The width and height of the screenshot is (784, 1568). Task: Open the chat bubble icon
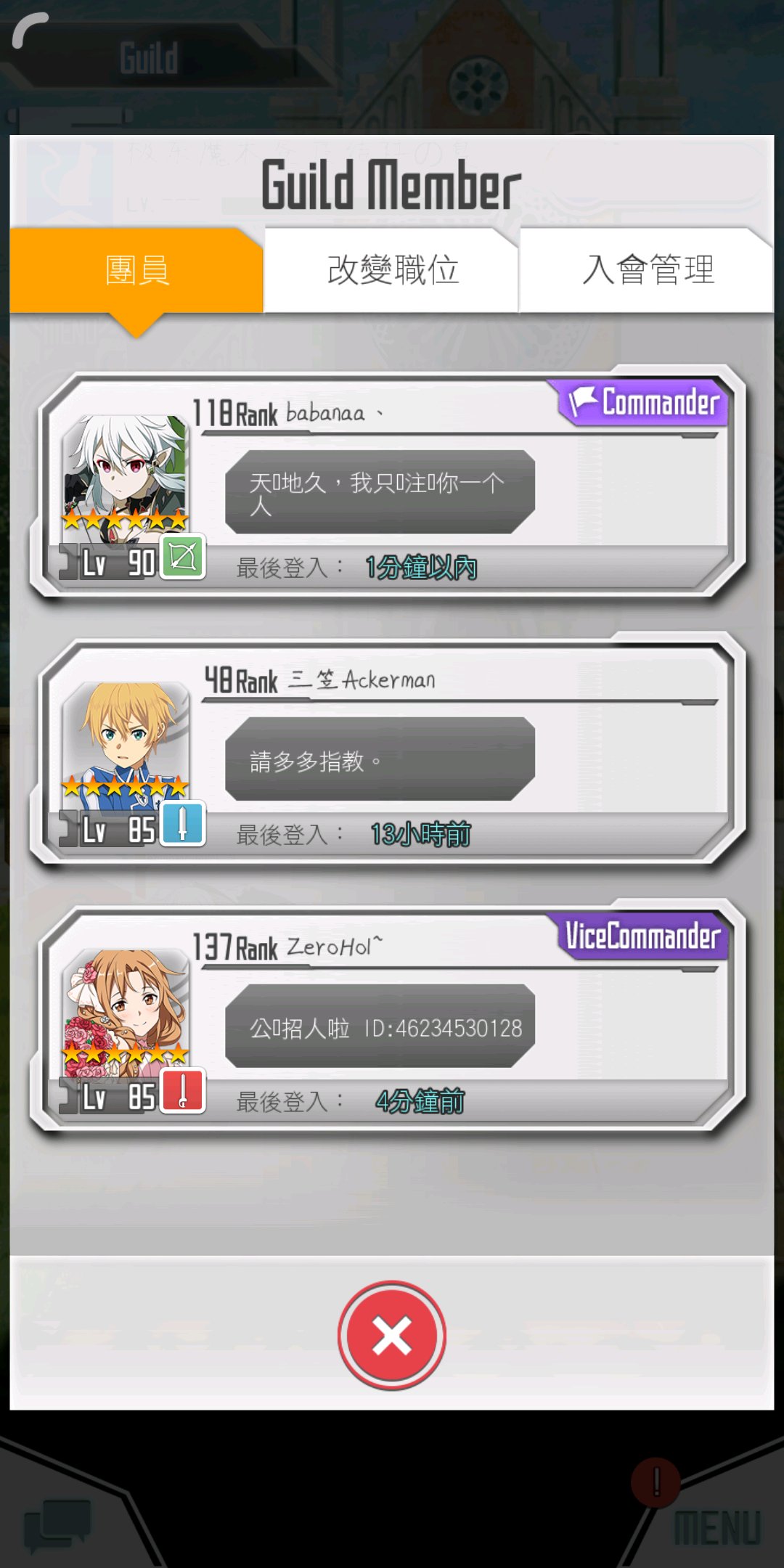[x=57, y=1523]
